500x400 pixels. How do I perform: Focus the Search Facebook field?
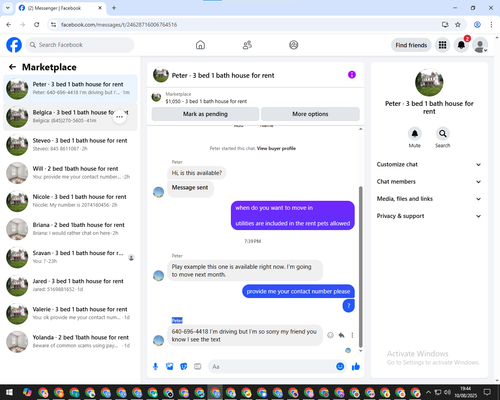tap(80, 45)
